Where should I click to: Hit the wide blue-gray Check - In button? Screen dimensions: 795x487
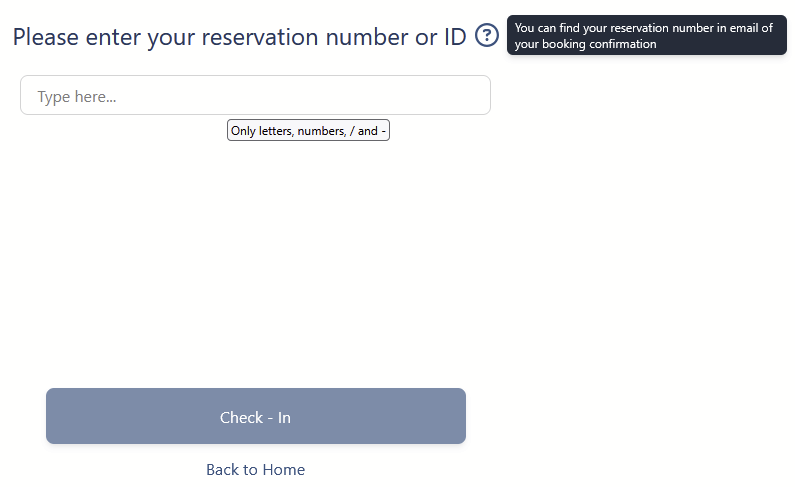point(255,416)
